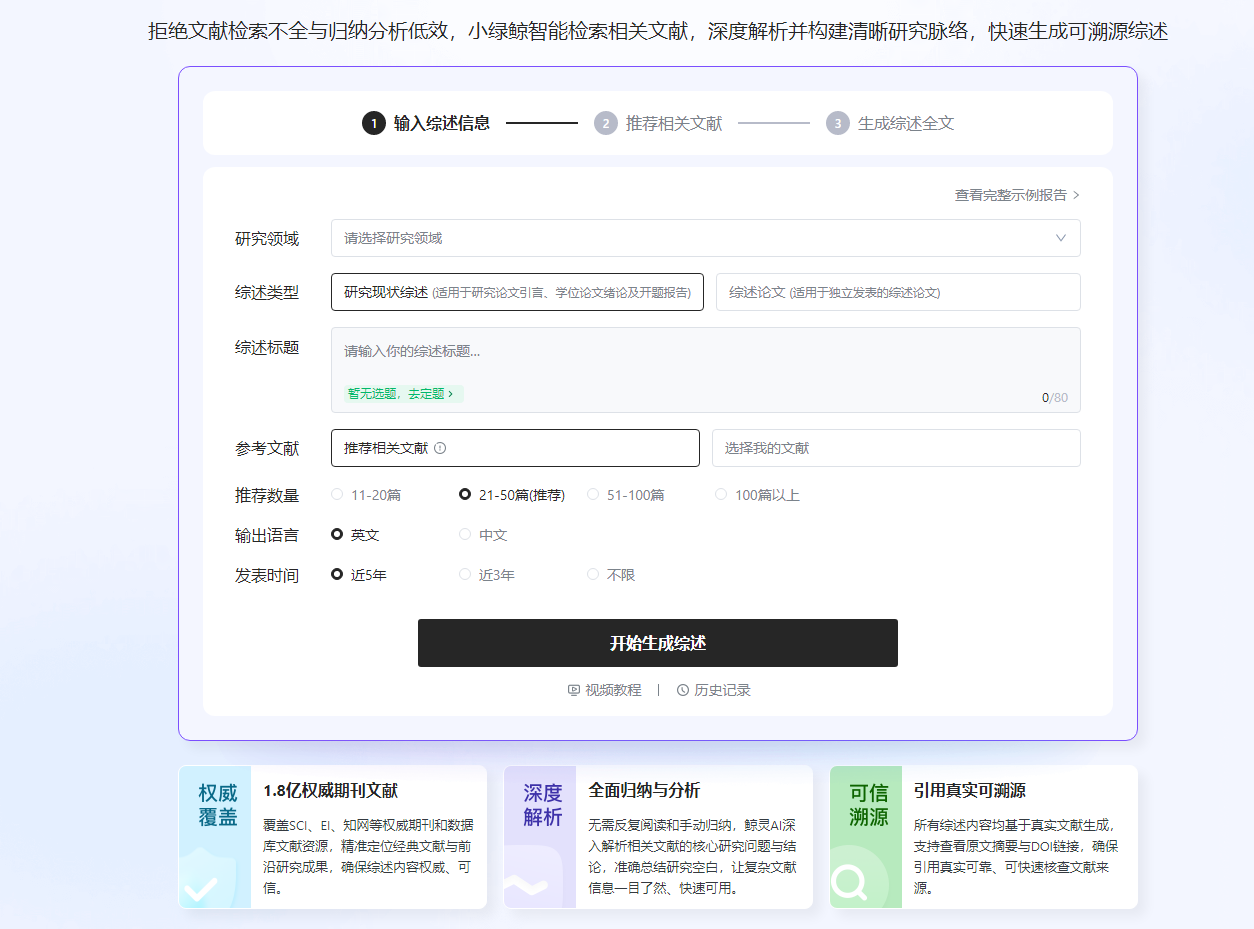
Task: Open the 研究领域 dropdown
Action: (x=706, y=238)
